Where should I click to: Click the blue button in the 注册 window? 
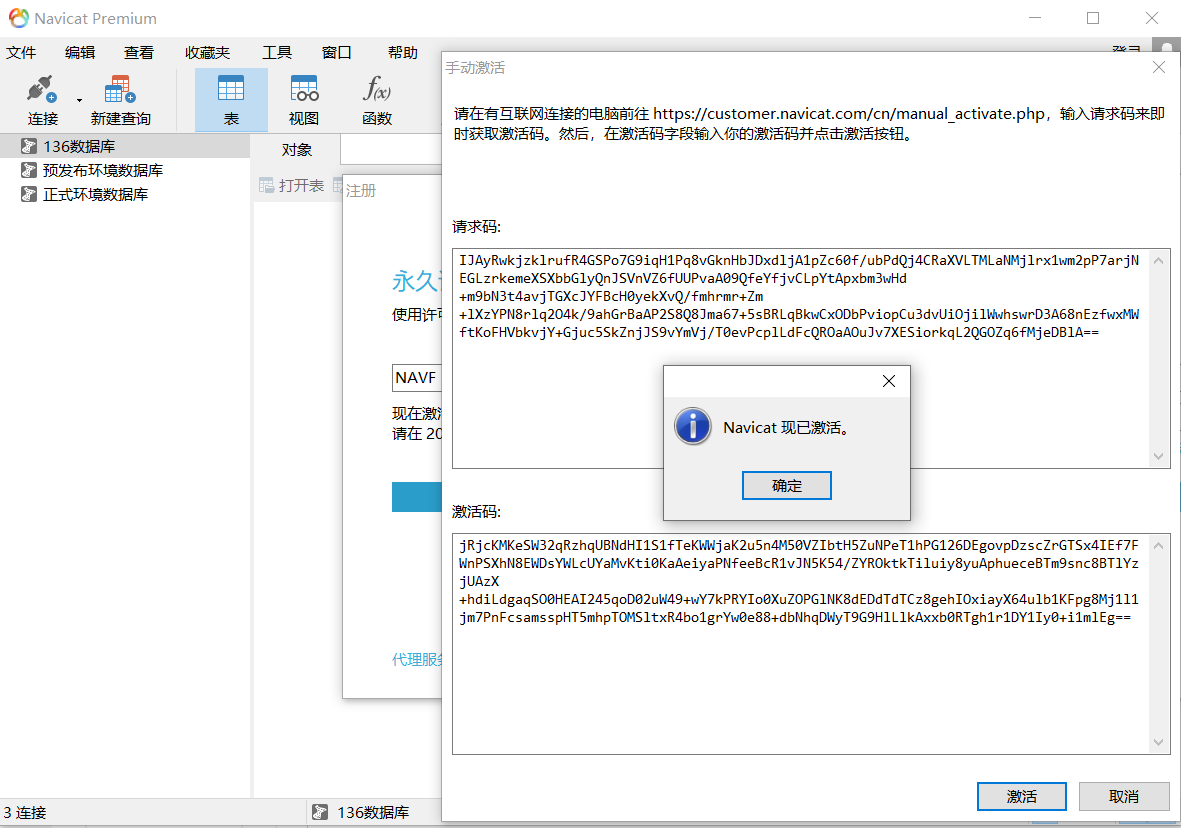(x=417, y=497)
